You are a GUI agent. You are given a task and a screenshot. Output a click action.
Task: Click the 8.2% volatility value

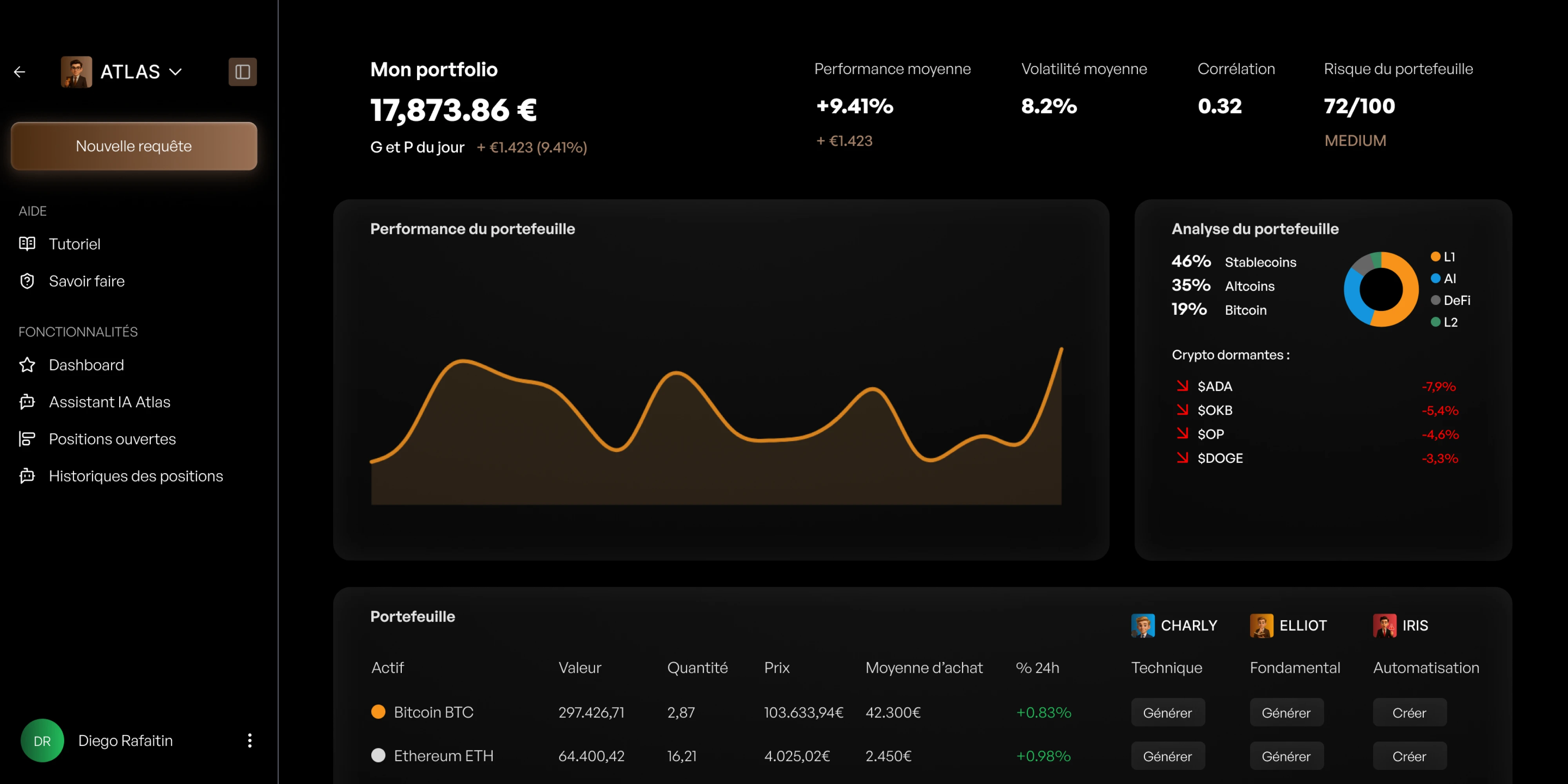coord(1049,106)
